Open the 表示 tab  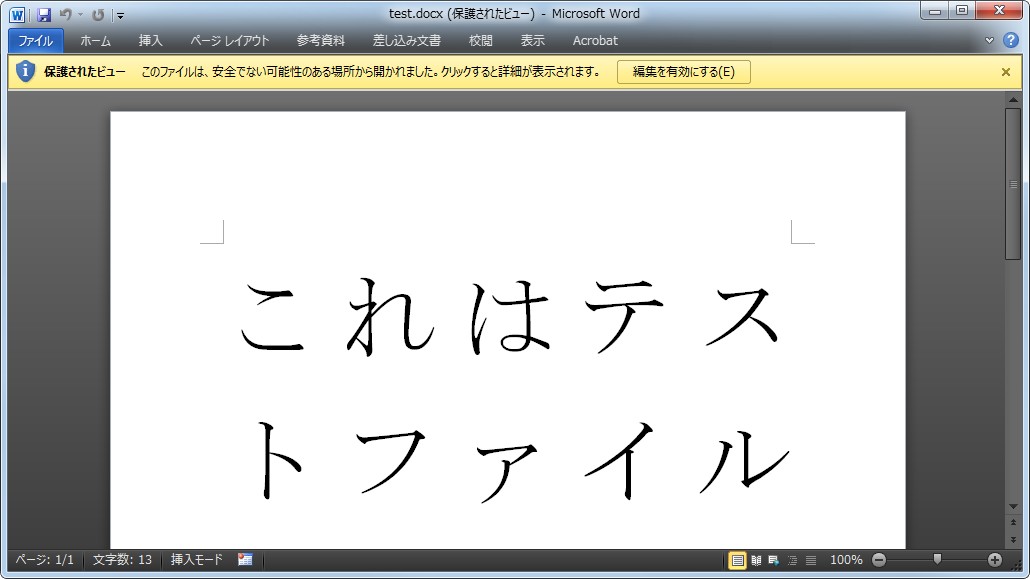click(x=533, y=41)
